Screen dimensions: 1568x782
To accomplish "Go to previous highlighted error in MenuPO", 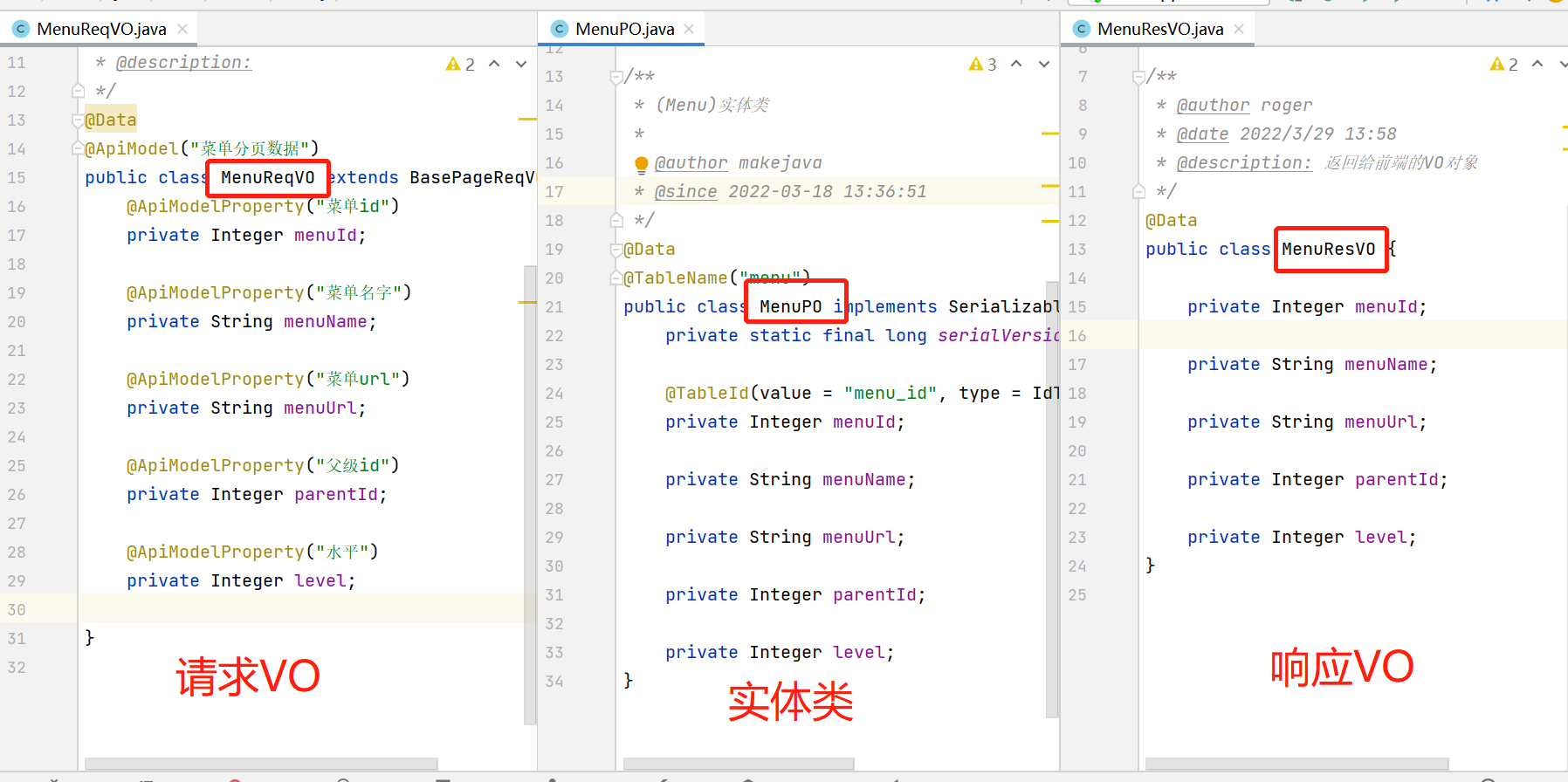I will (x=1016, y=64).
